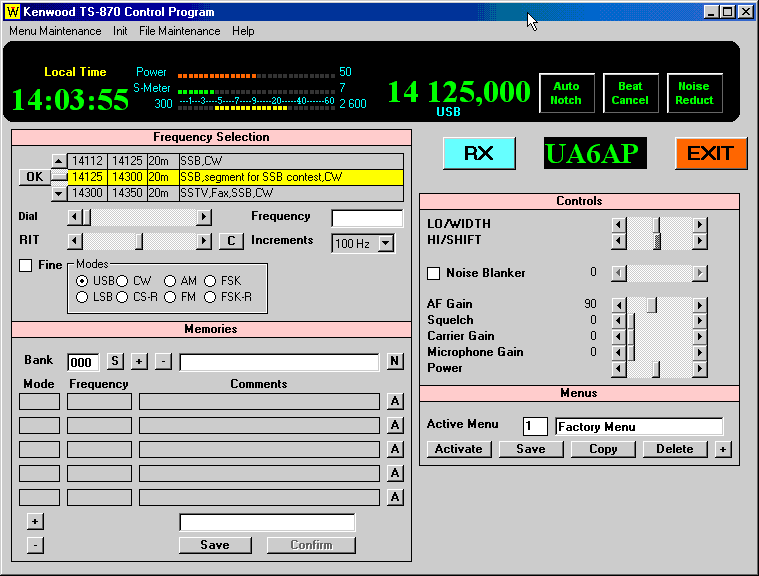Enable the Noise Blanker checkbox
This screenshot has width=759, height=576.
(434, 273)
